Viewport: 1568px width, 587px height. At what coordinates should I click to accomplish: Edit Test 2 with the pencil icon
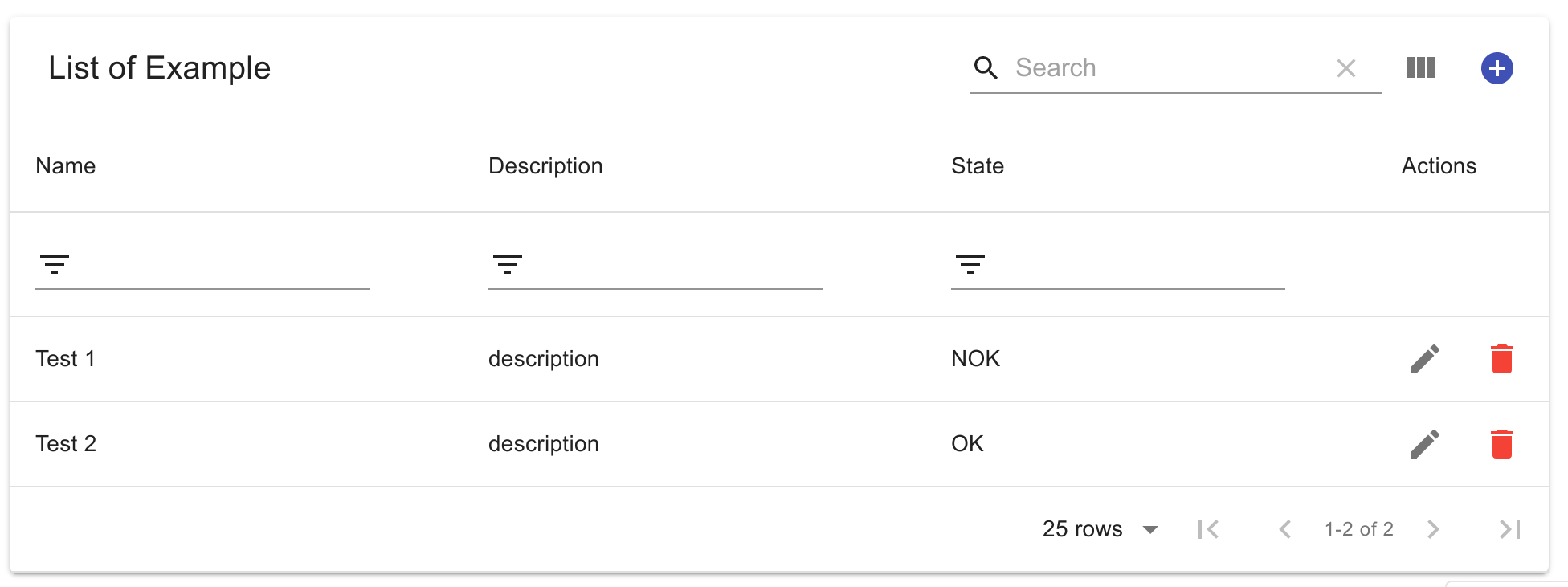[1425, 444]
